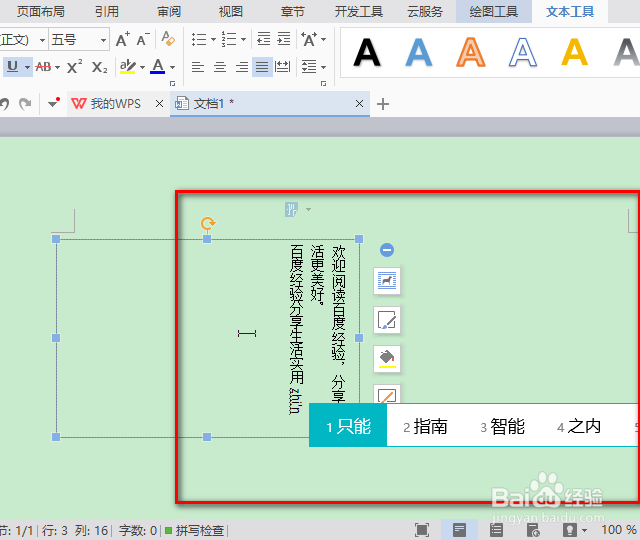Decrease font size with A- icon
Image resolution: width=640 pixels, height=540 pixels.
143,40
